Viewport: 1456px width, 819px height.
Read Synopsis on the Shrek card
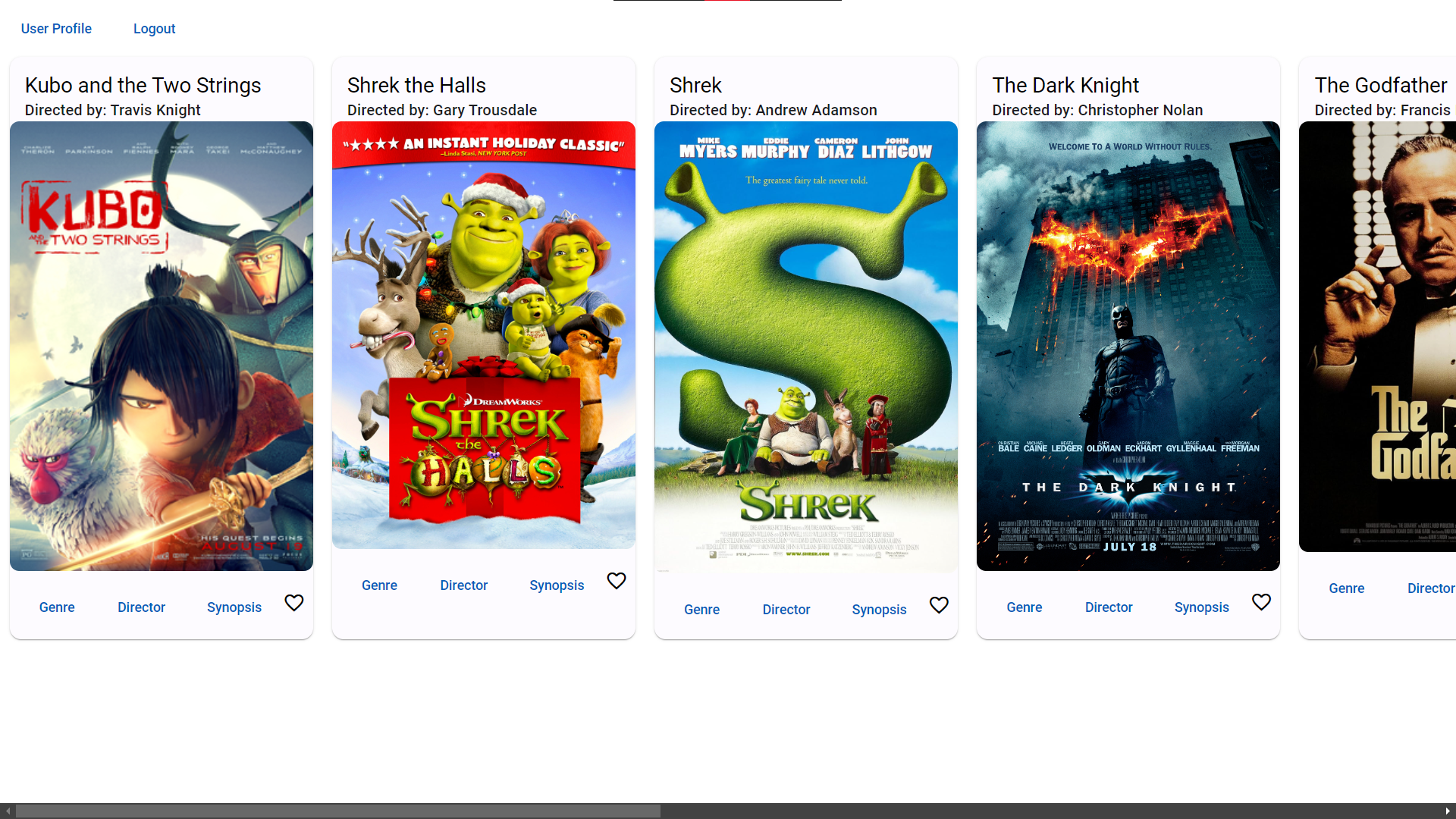(x=879, y=610)
